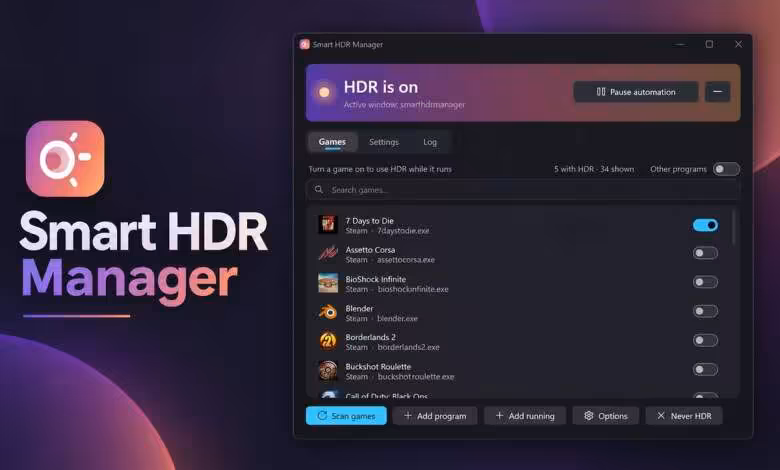Select the borderlands2.exe text

pyautogui.click(x=408, y=347)
